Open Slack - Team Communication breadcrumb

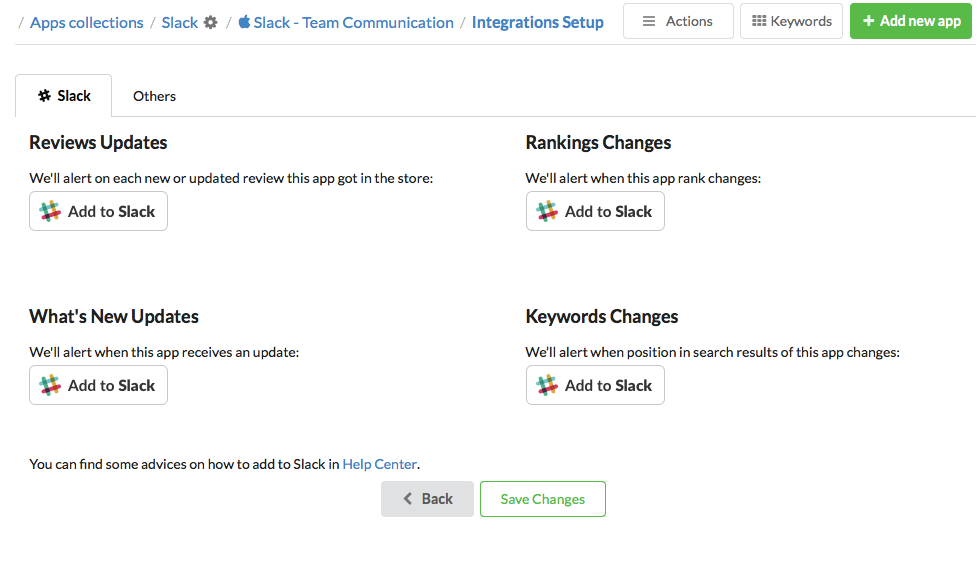353,22
